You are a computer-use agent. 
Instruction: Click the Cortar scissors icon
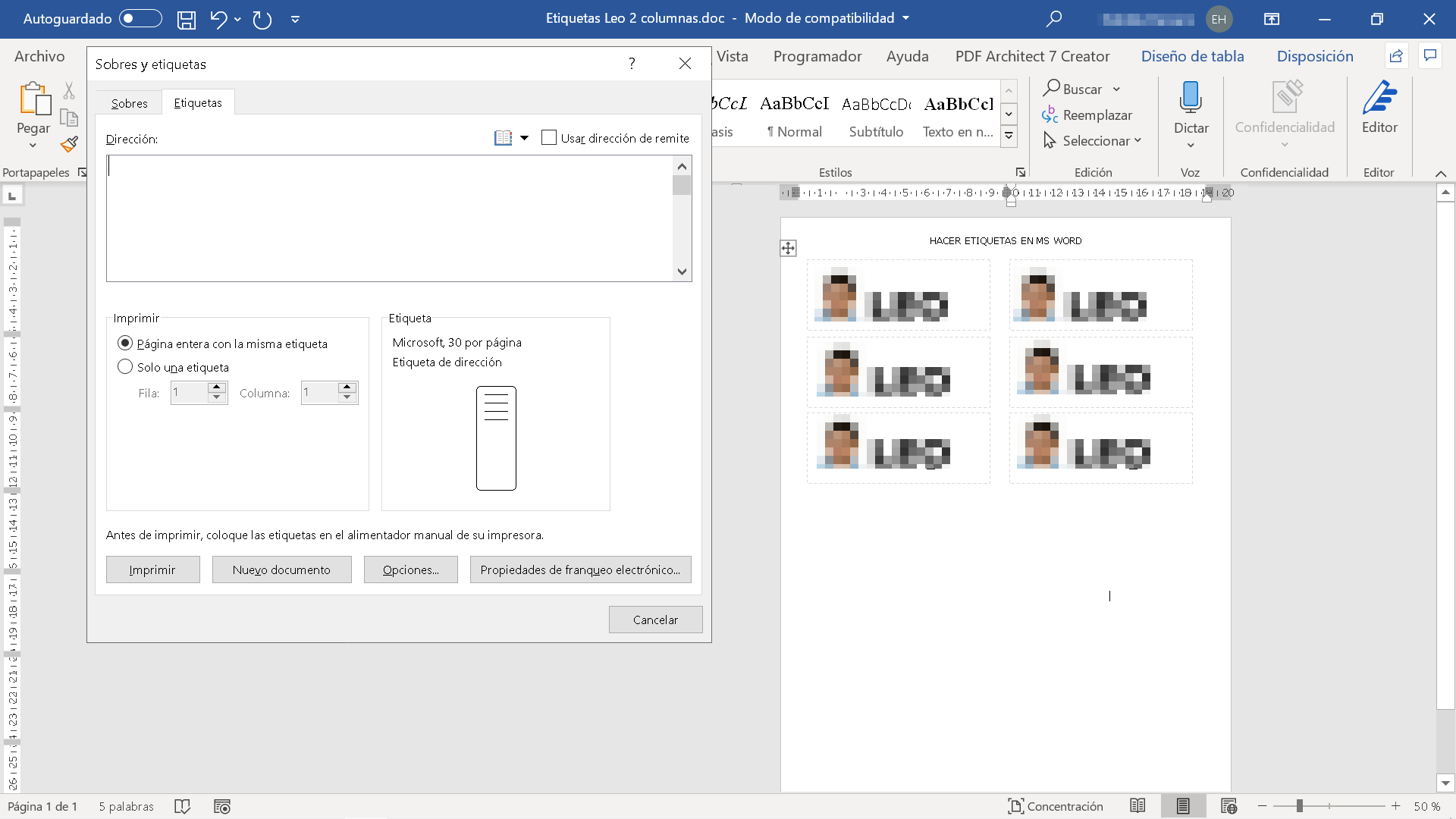click(69, 90)
